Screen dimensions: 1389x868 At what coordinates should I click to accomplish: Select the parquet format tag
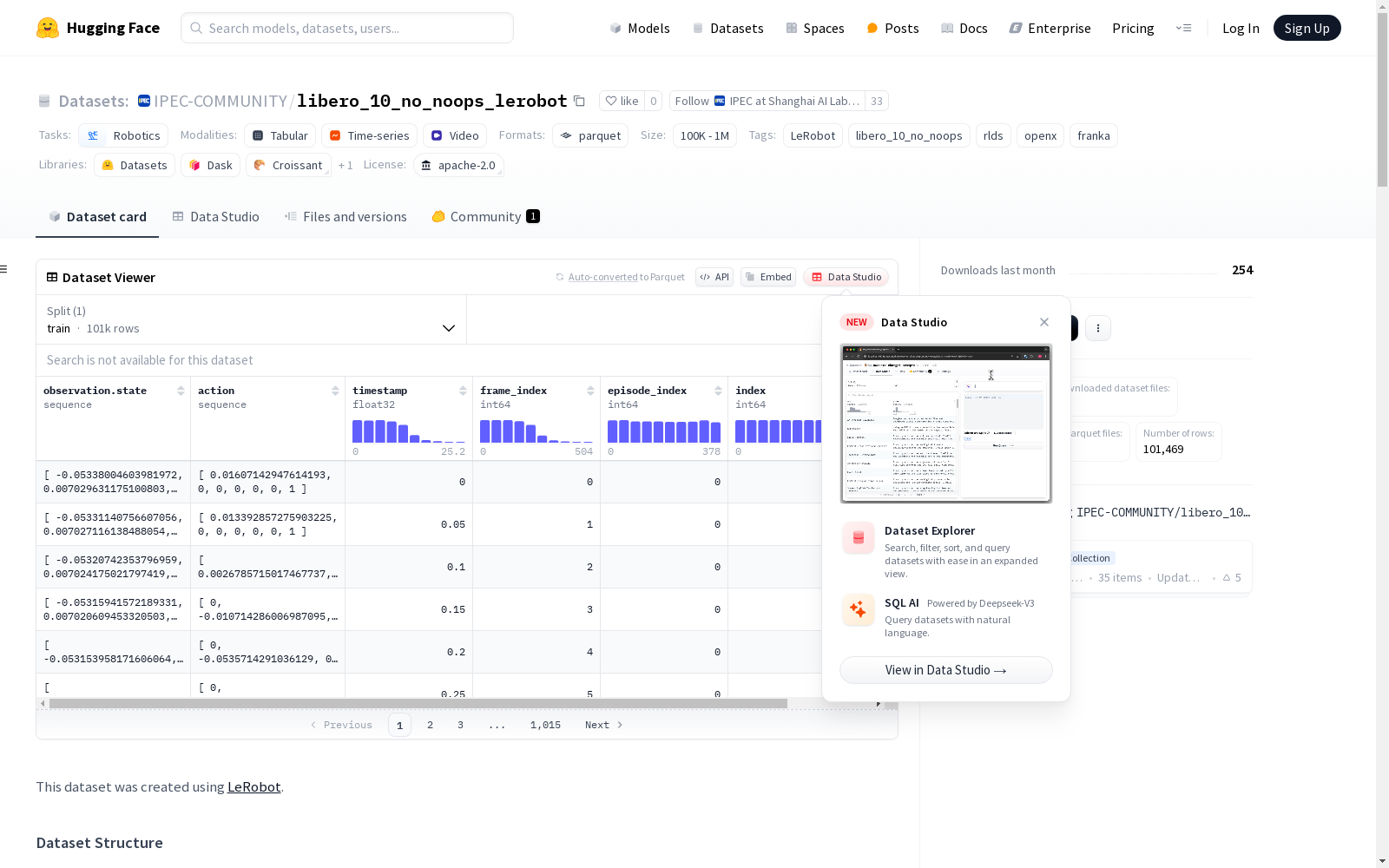click(590, 135)
